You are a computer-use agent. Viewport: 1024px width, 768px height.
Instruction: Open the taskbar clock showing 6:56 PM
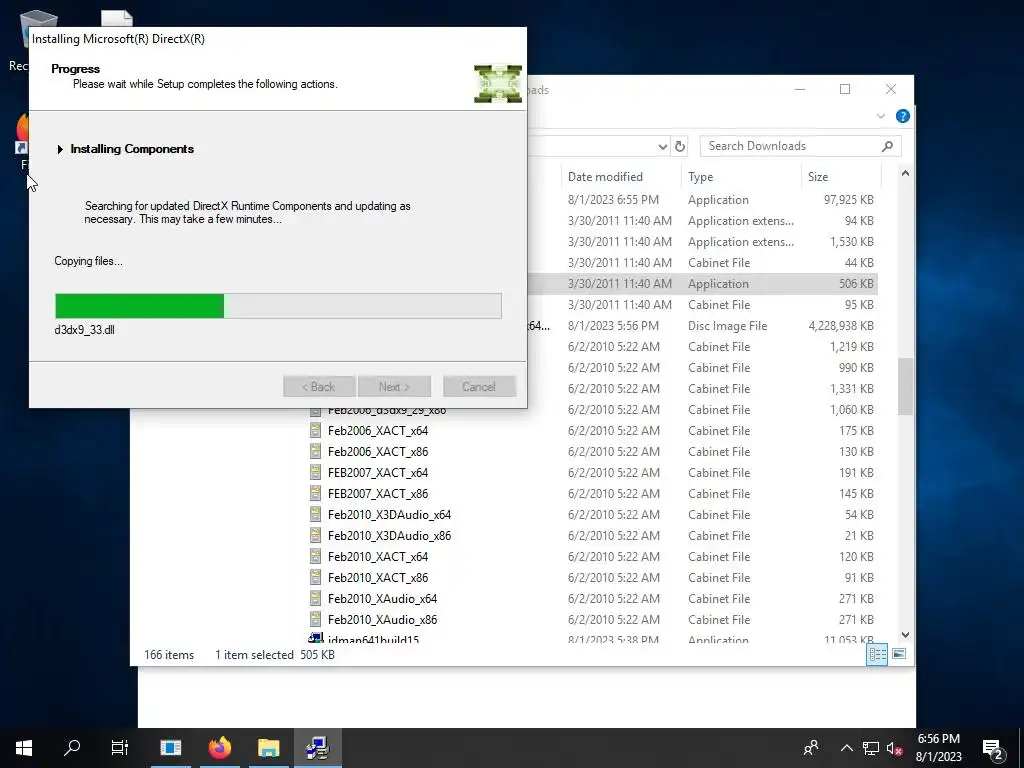click(938, 748)
